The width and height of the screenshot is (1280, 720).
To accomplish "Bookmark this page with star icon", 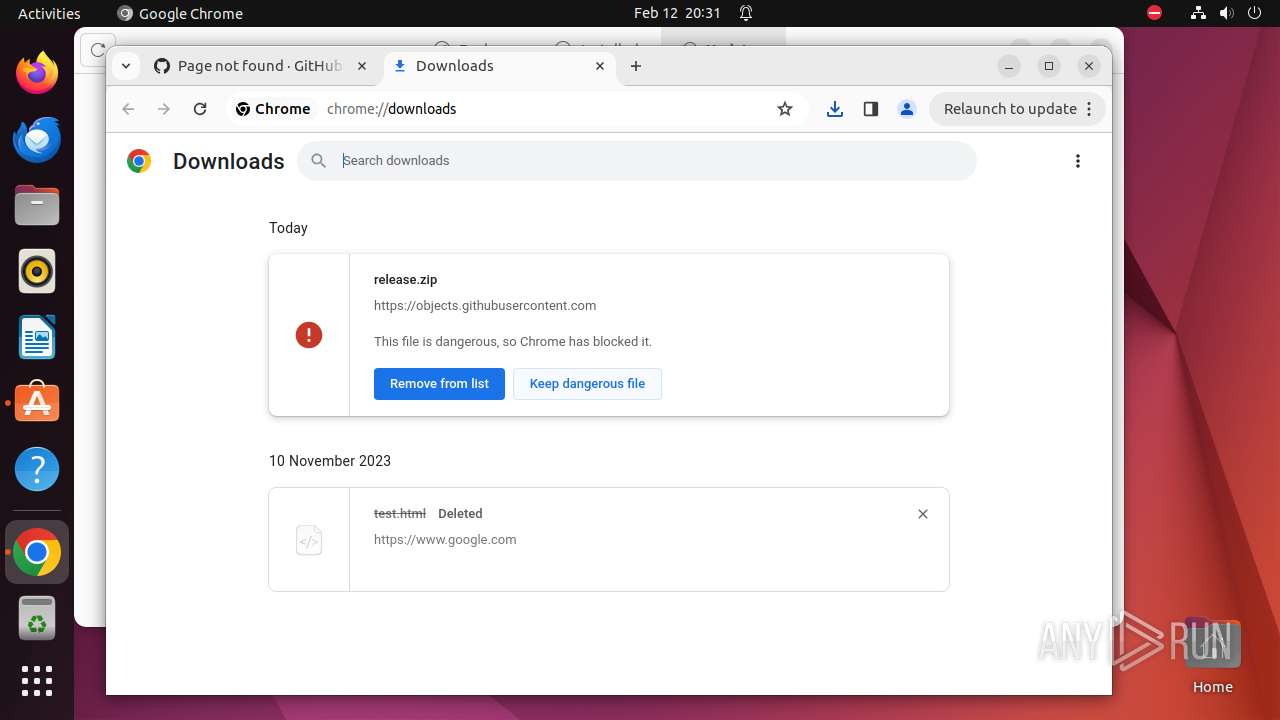I will (785, 109).
